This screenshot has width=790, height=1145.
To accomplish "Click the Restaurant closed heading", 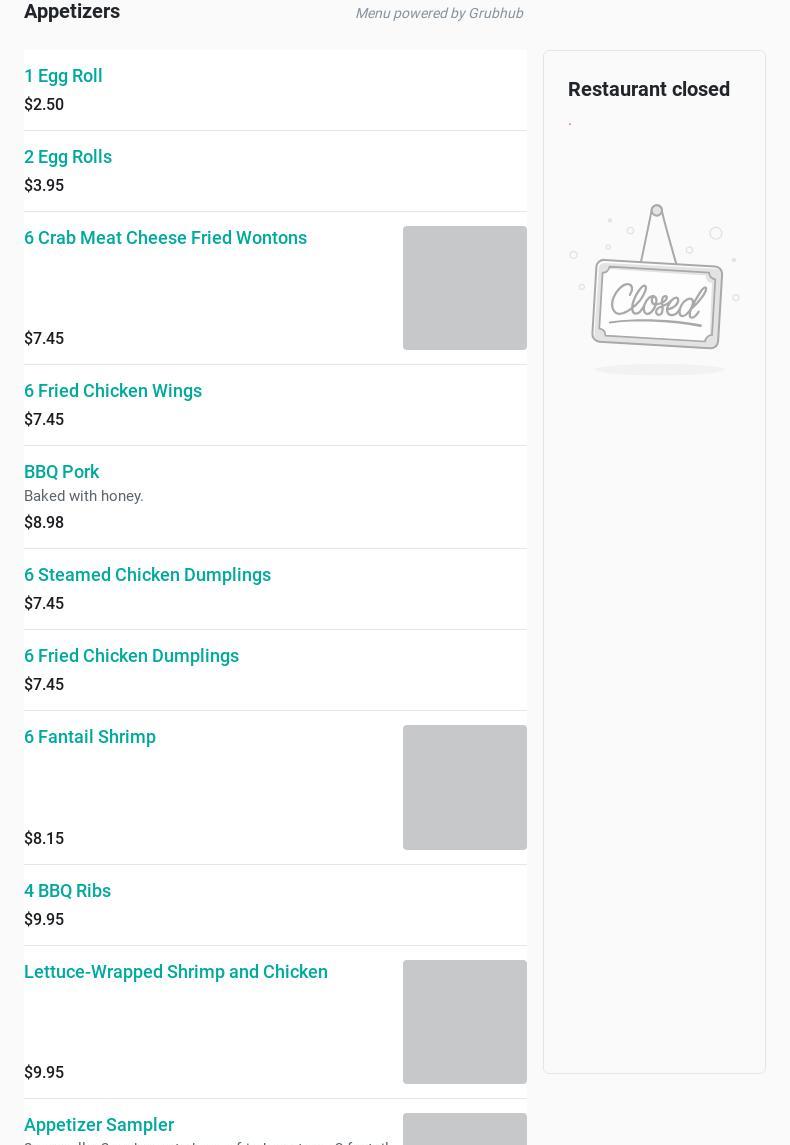I will (648, 89).
